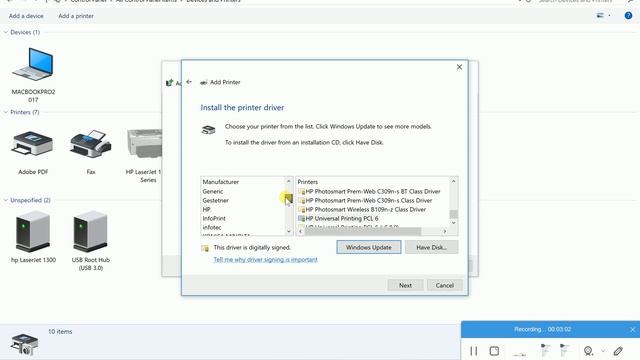Click the Printers list scroll-right arrow

pyautogui.click(x=445, y=231)
